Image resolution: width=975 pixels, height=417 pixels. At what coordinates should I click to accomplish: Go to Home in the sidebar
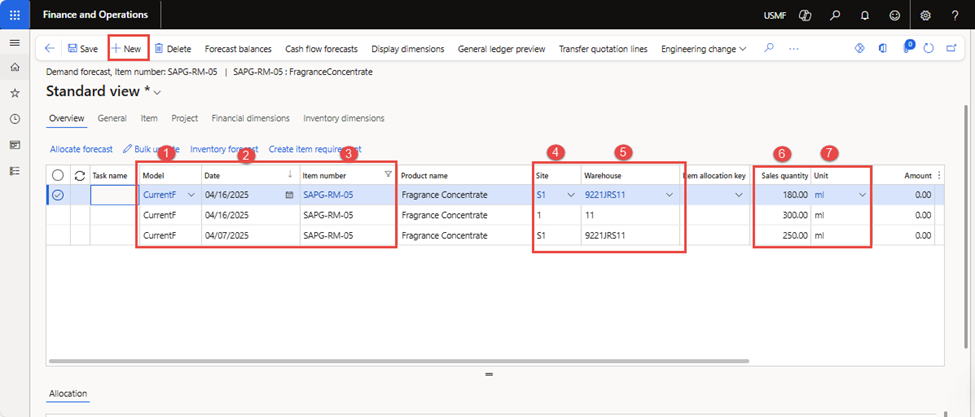(x=15, y=67)
